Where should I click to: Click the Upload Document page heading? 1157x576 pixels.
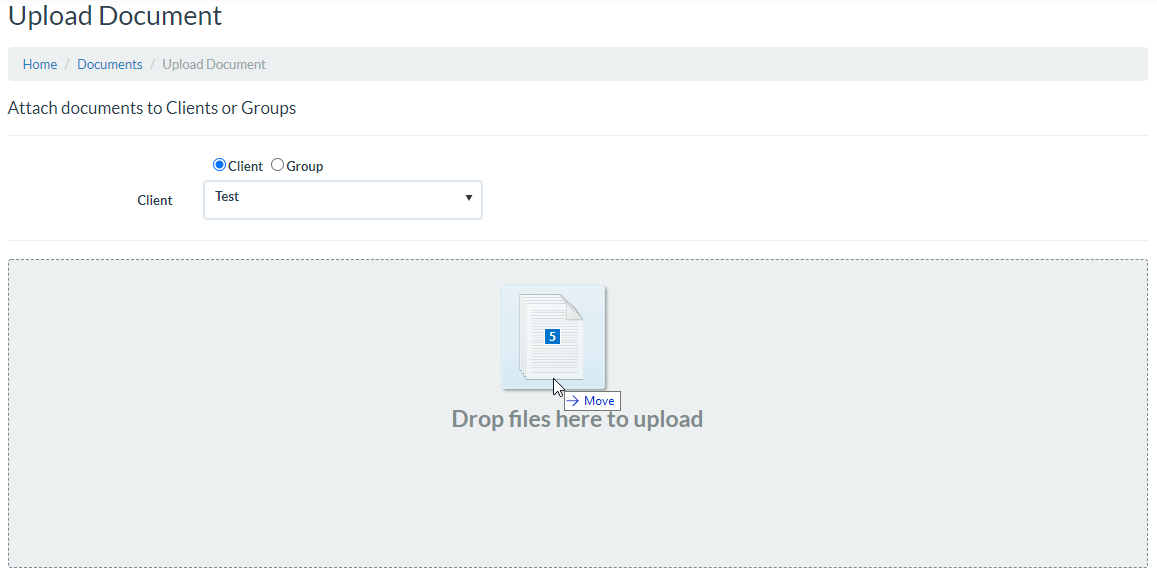(x=115, y=16)
